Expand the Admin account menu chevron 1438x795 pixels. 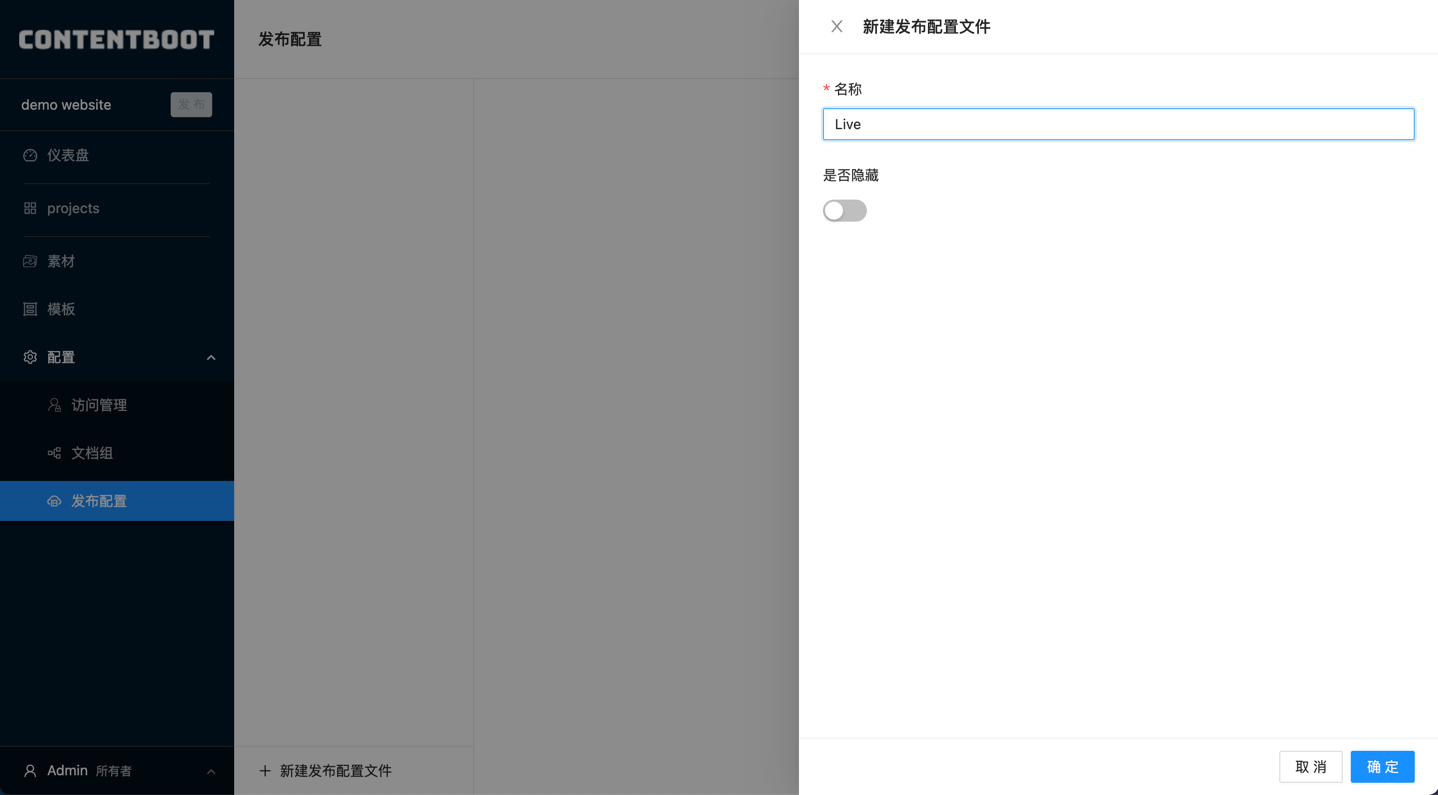[211, 772]
